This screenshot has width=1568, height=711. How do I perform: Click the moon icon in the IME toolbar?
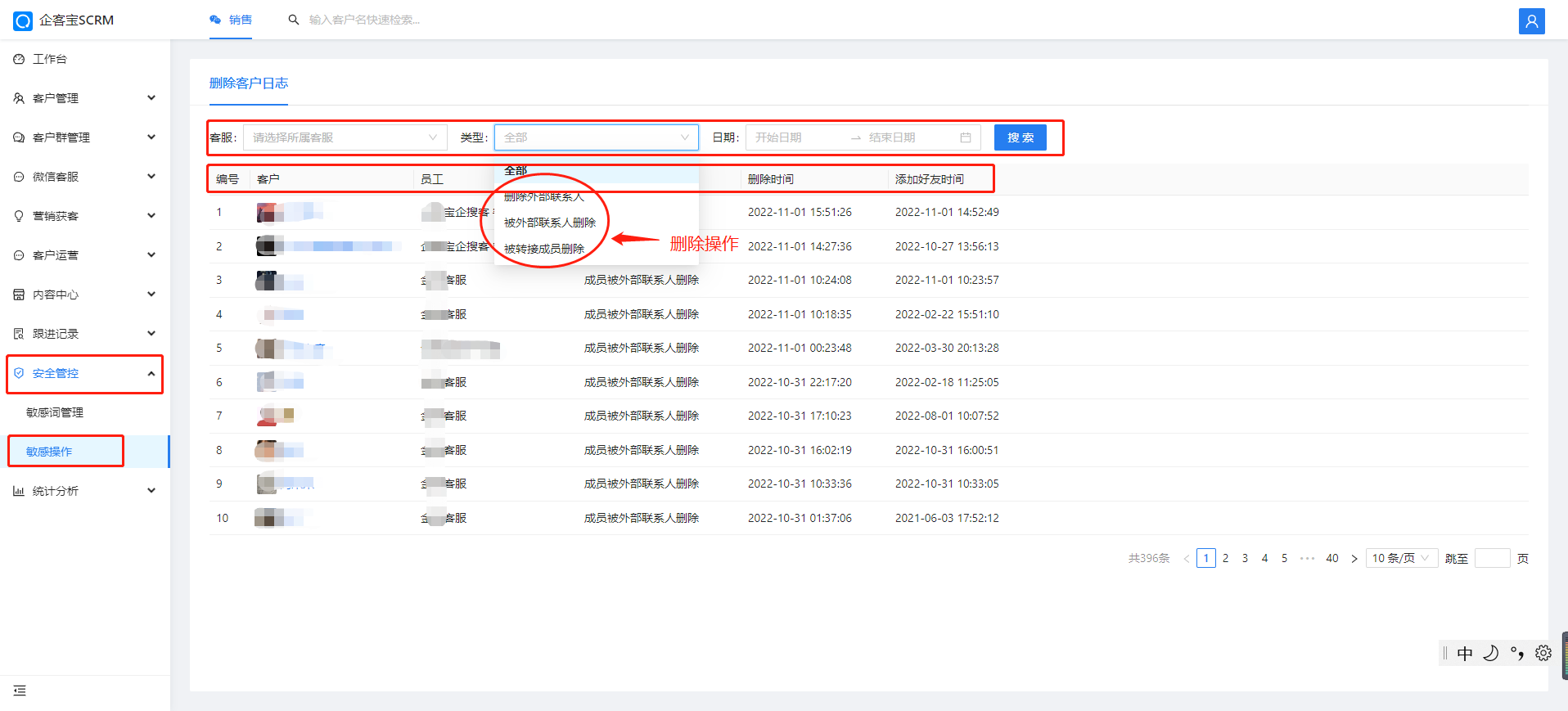1490,653
